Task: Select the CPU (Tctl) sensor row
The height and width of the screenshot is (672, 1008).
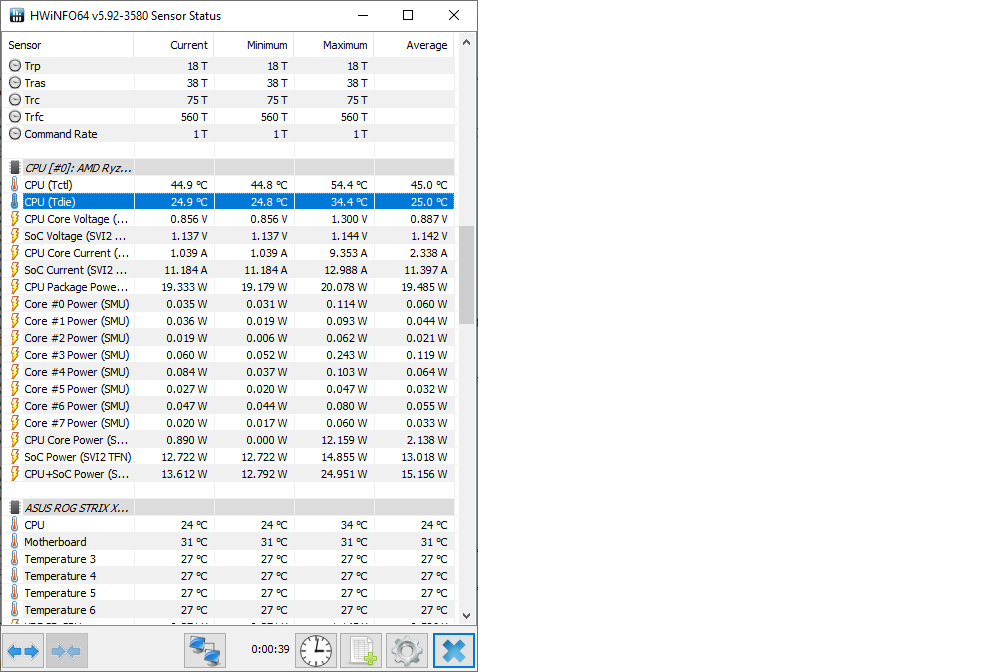Action: [229, 185]
